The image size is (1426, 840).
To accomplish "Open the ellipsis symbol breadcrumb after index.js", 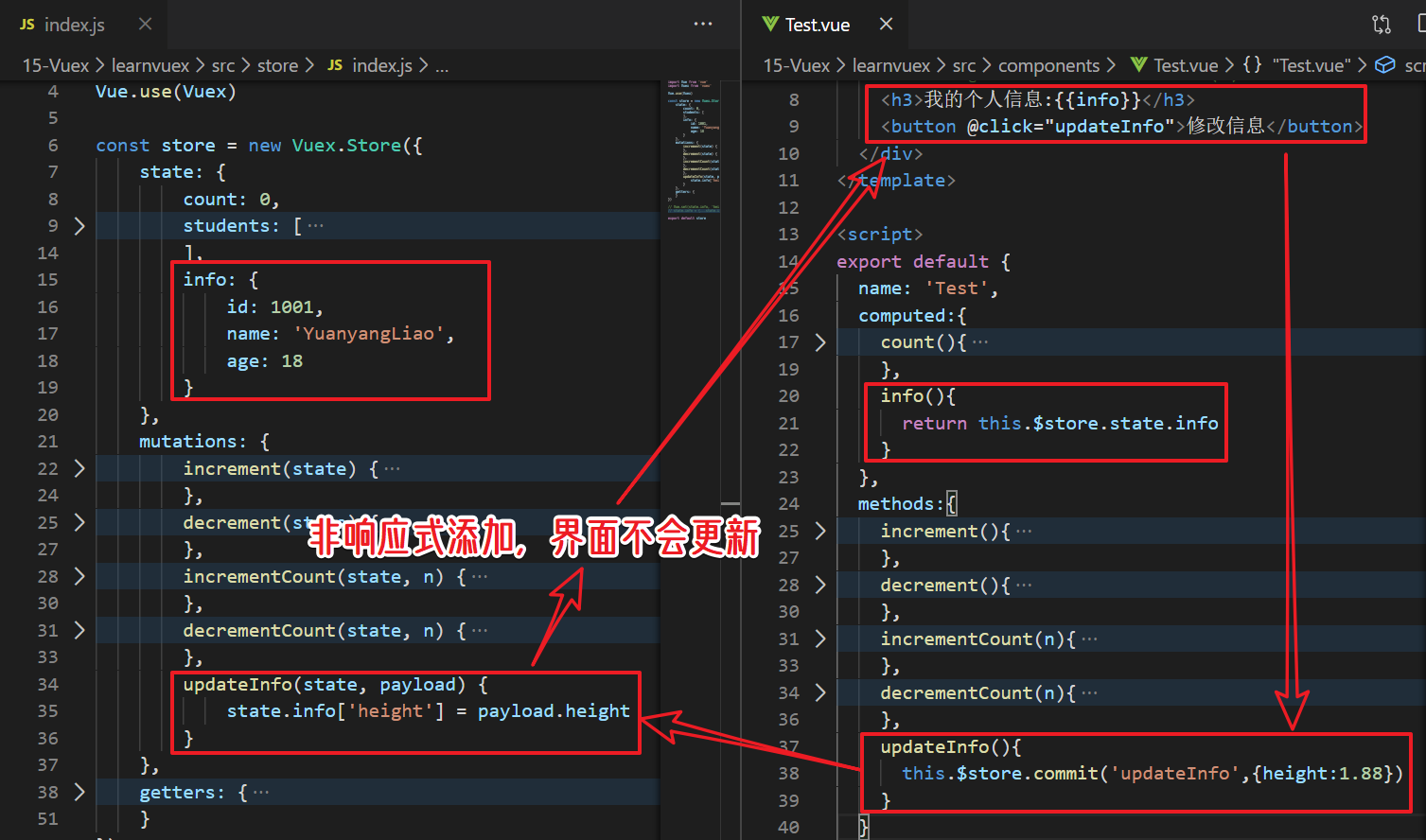I will click(x=442, y=65).
